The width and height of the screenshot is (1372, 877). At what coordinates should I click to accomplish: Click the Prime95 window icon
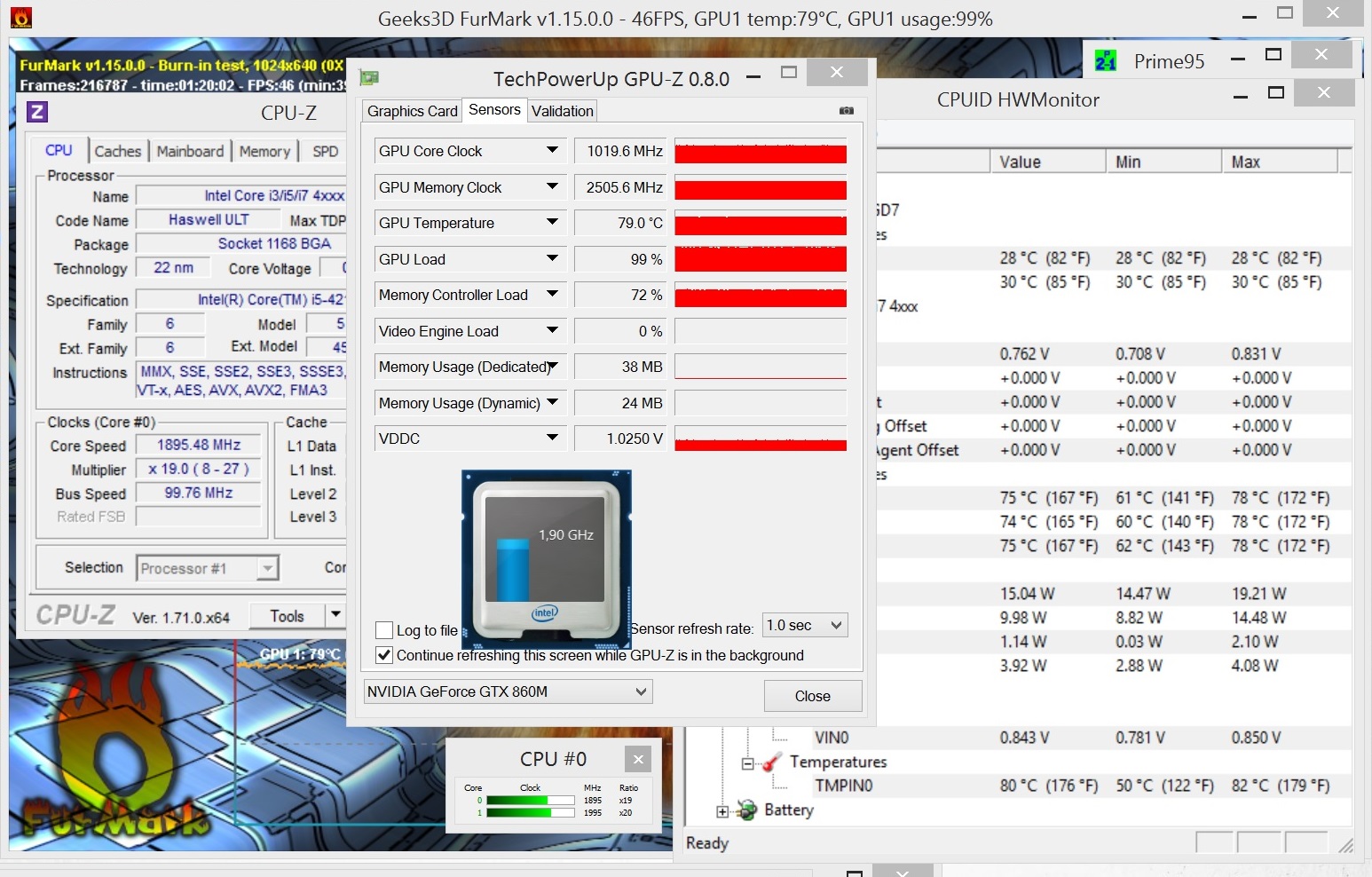click(1106, 60)
